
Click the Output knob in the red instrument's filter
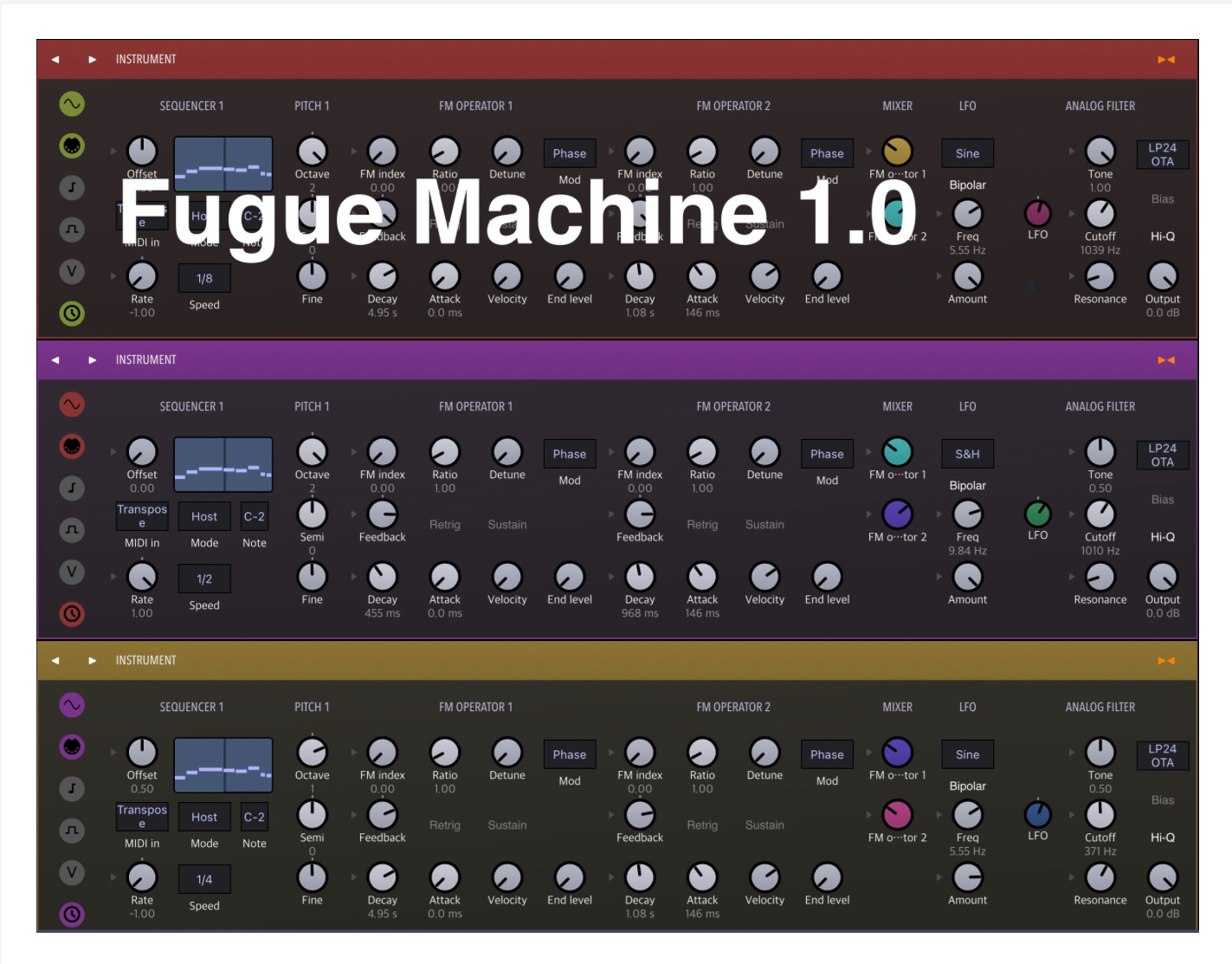point(1163,276)
